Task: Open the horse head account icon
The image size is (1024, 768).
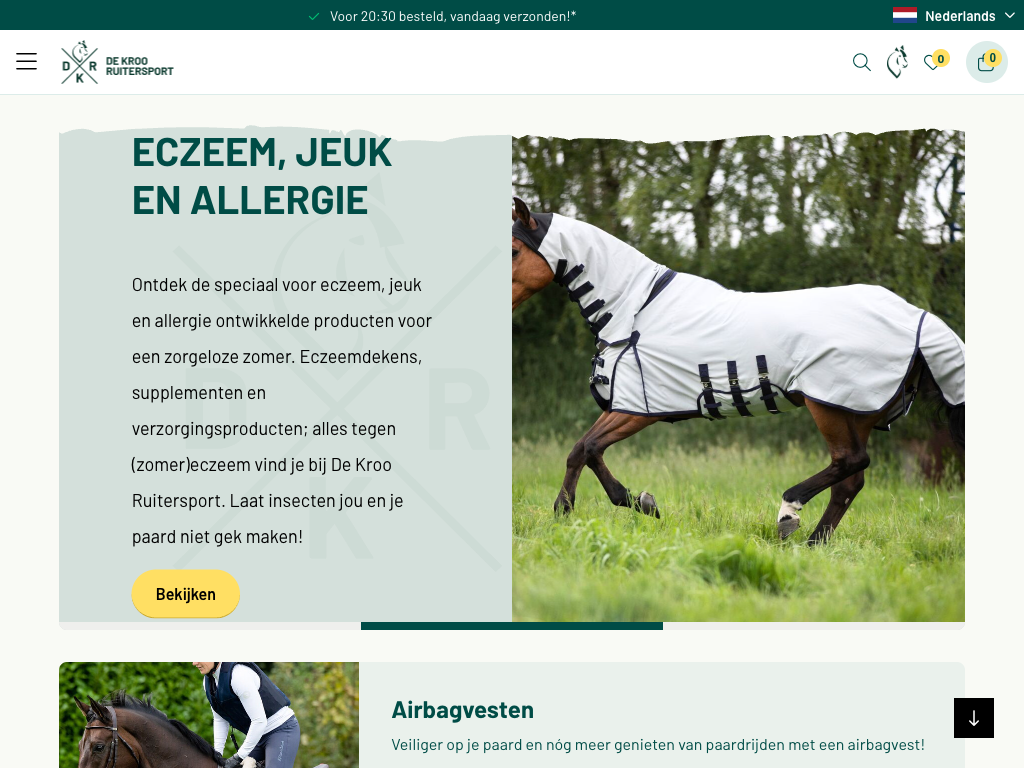Action: click(x=897, y=62)
